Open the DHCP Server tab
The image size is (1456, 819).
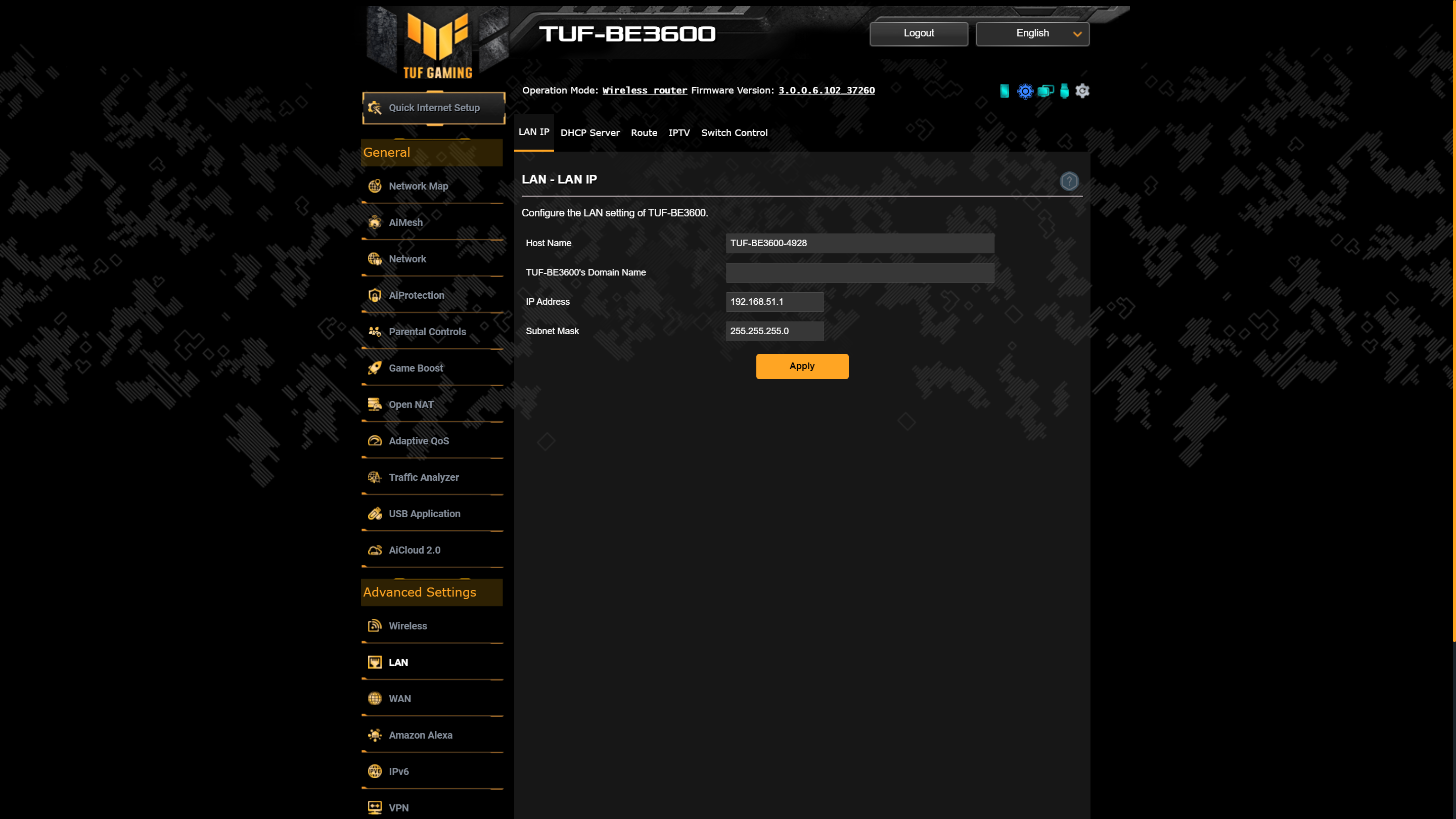pyautogui.click(x=590, y=132)
